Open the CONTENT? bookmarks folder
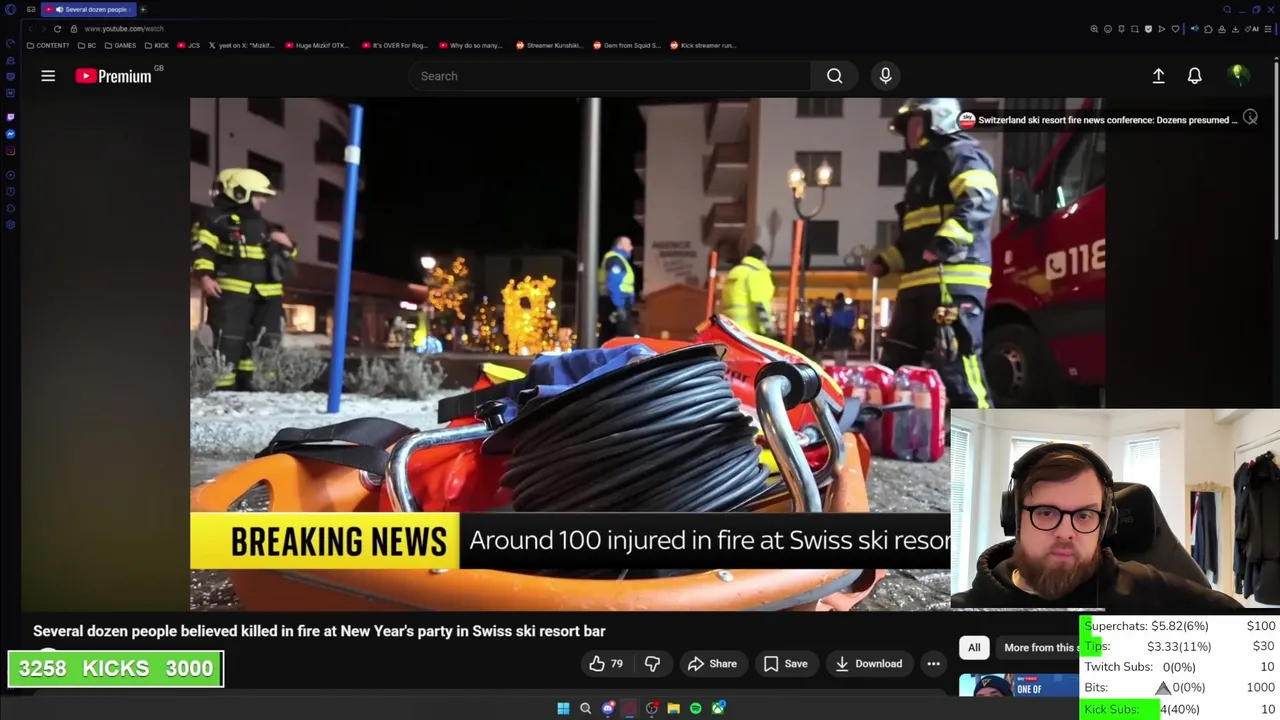 pos(48,45)
